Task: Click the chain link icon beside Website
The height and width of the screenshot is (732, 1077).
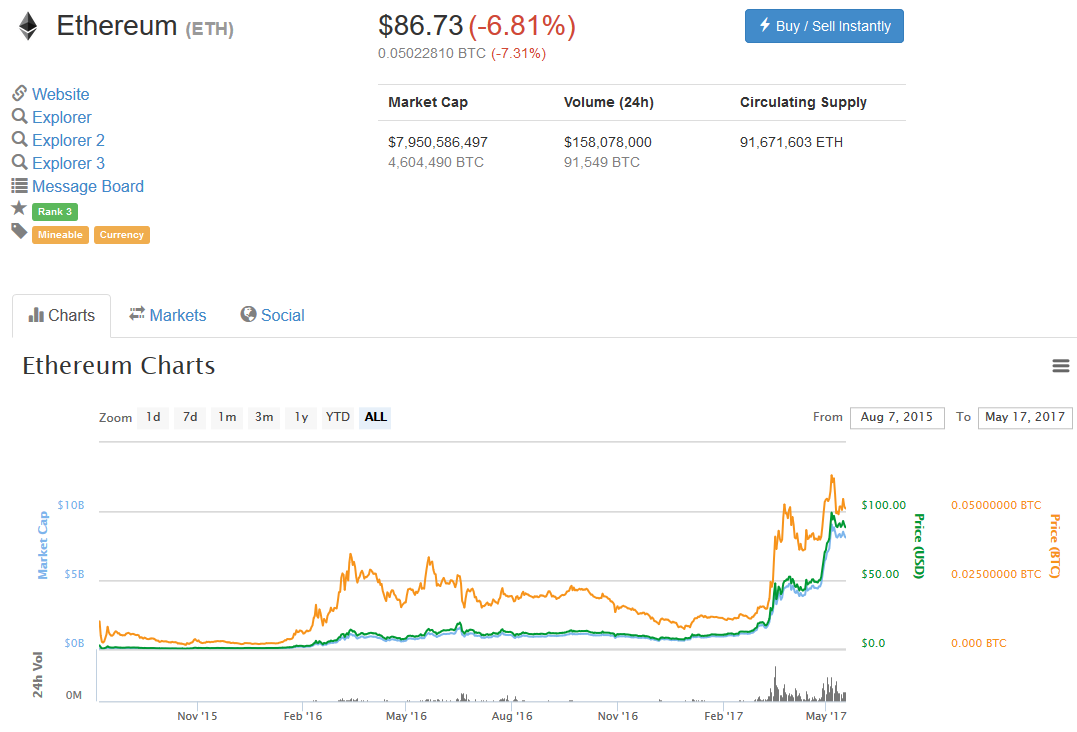Action: pos(19,93)
